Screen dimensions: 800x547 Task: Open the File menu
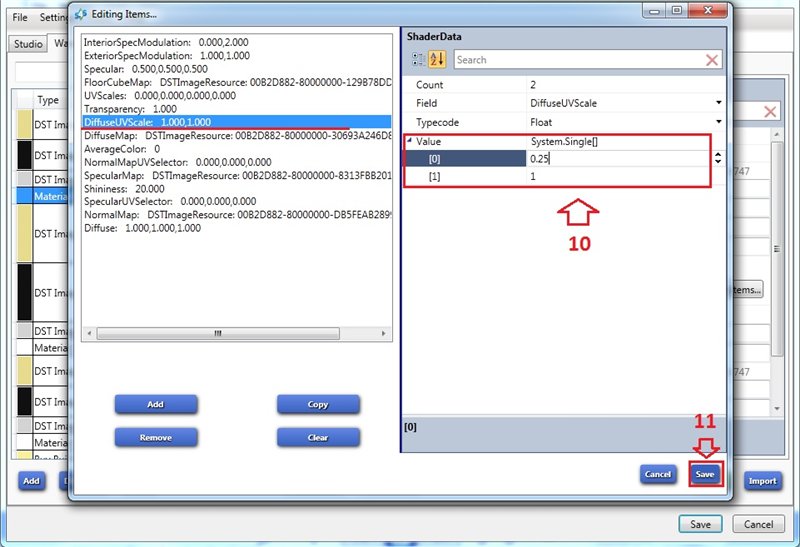(x=20, y=18)
